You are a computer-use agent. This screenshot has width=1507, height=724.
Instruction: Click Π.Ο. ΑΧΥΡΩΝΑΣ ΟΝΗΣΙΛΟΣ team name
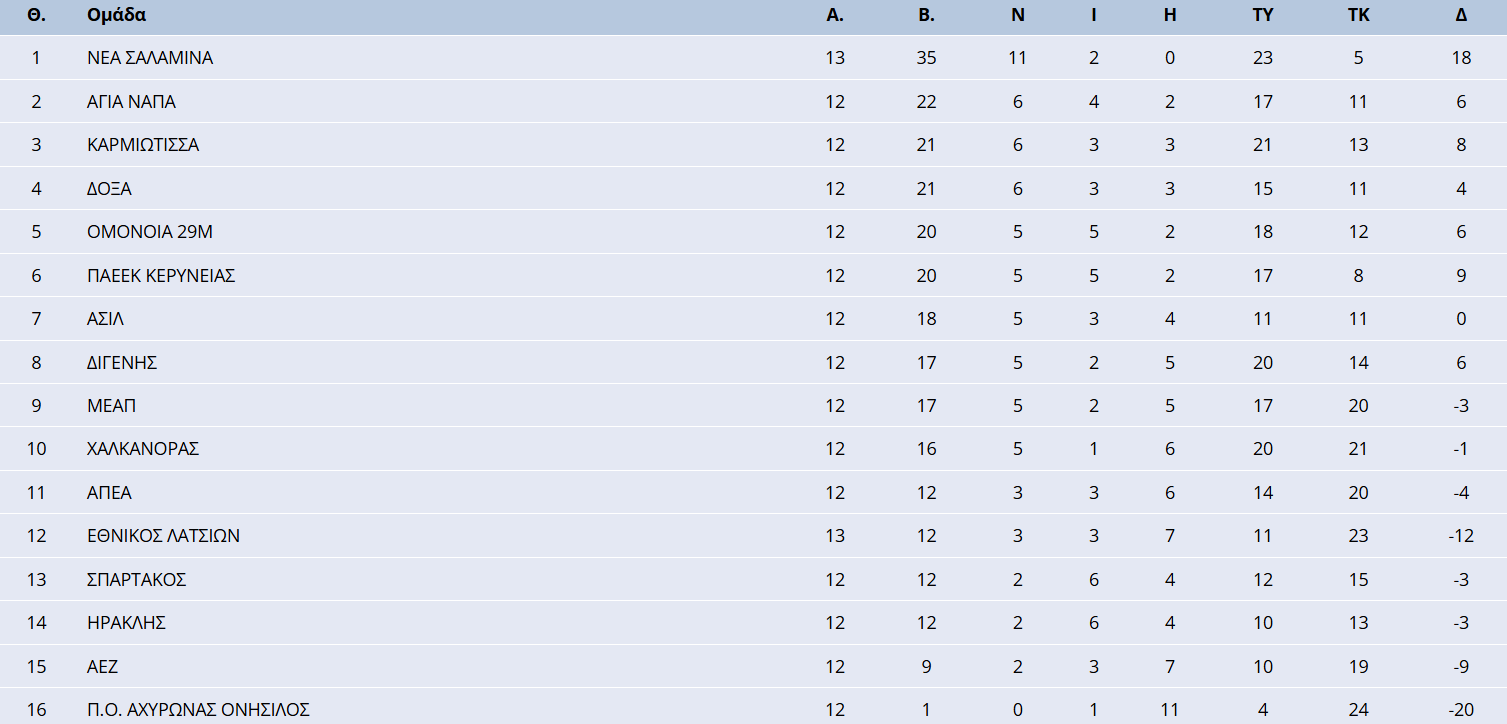tap(198, 710)
